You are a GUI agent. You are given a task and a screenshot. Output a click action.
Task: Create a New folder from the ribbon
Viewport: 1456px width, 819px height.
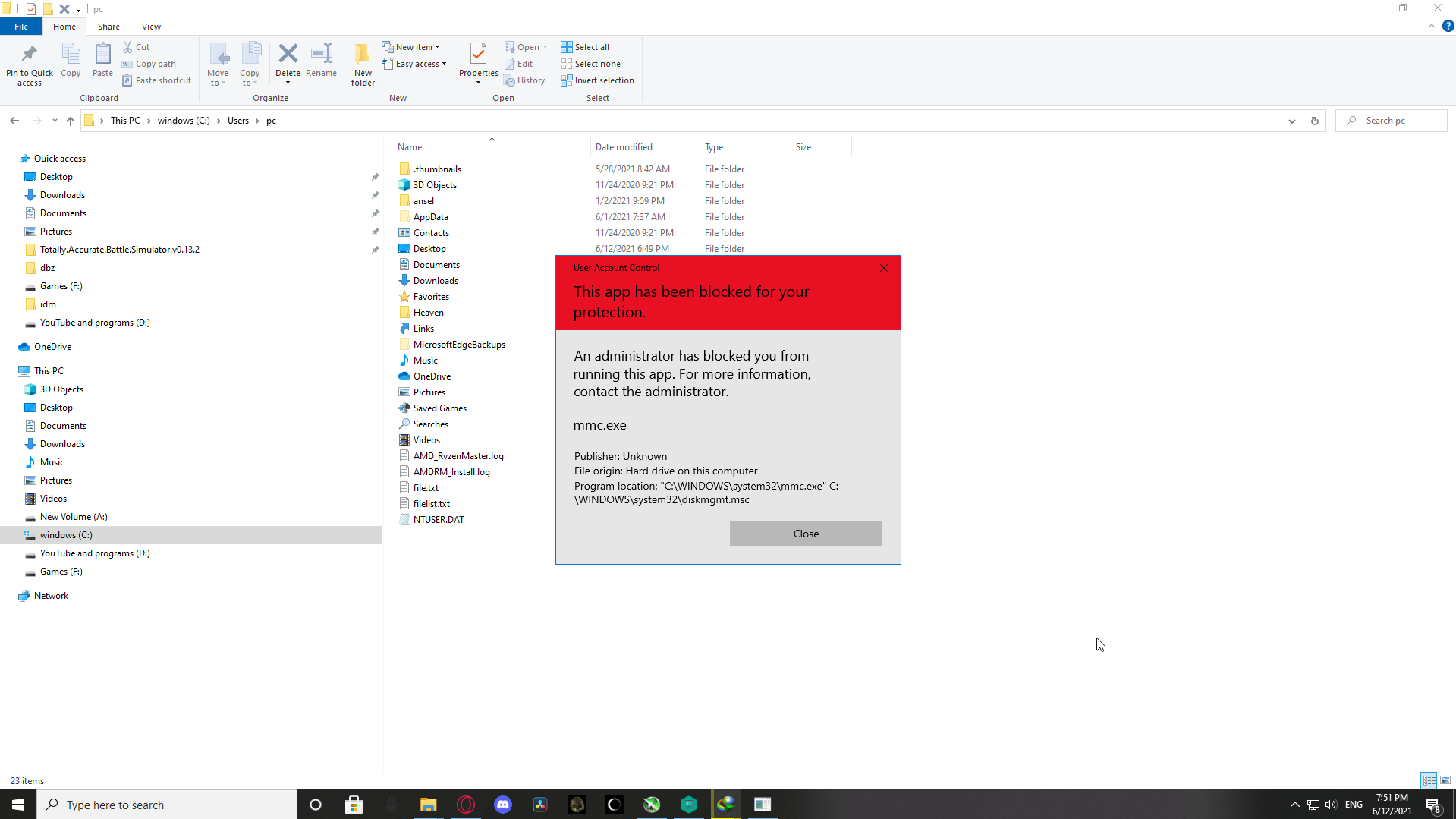pyautogui.click(x=363, y=62)
